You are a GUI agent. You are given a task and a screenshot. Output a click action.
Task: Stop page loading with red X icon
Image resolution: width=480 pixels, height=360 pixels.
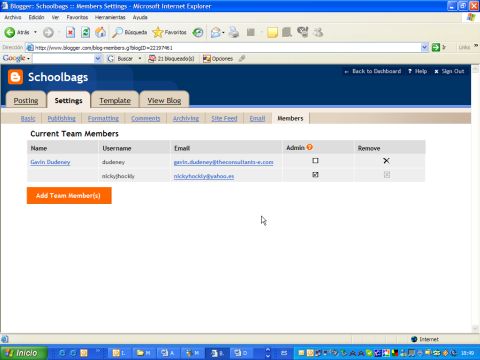70,32
